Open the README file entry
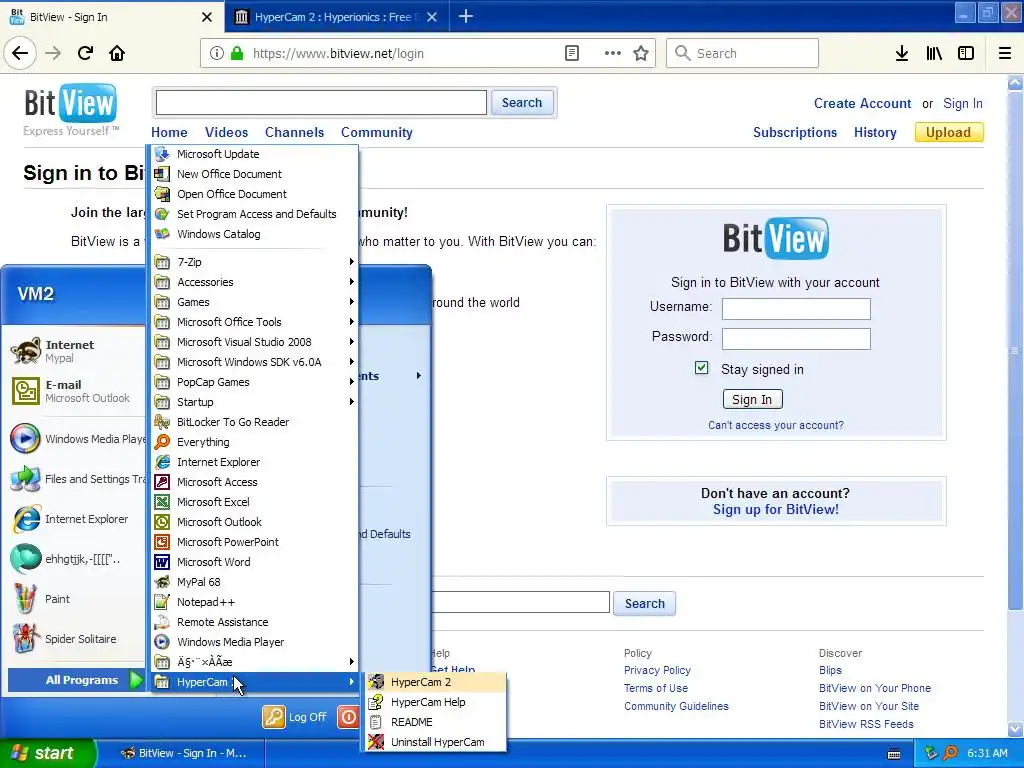The image size is (1024, 768). [434, 722]
